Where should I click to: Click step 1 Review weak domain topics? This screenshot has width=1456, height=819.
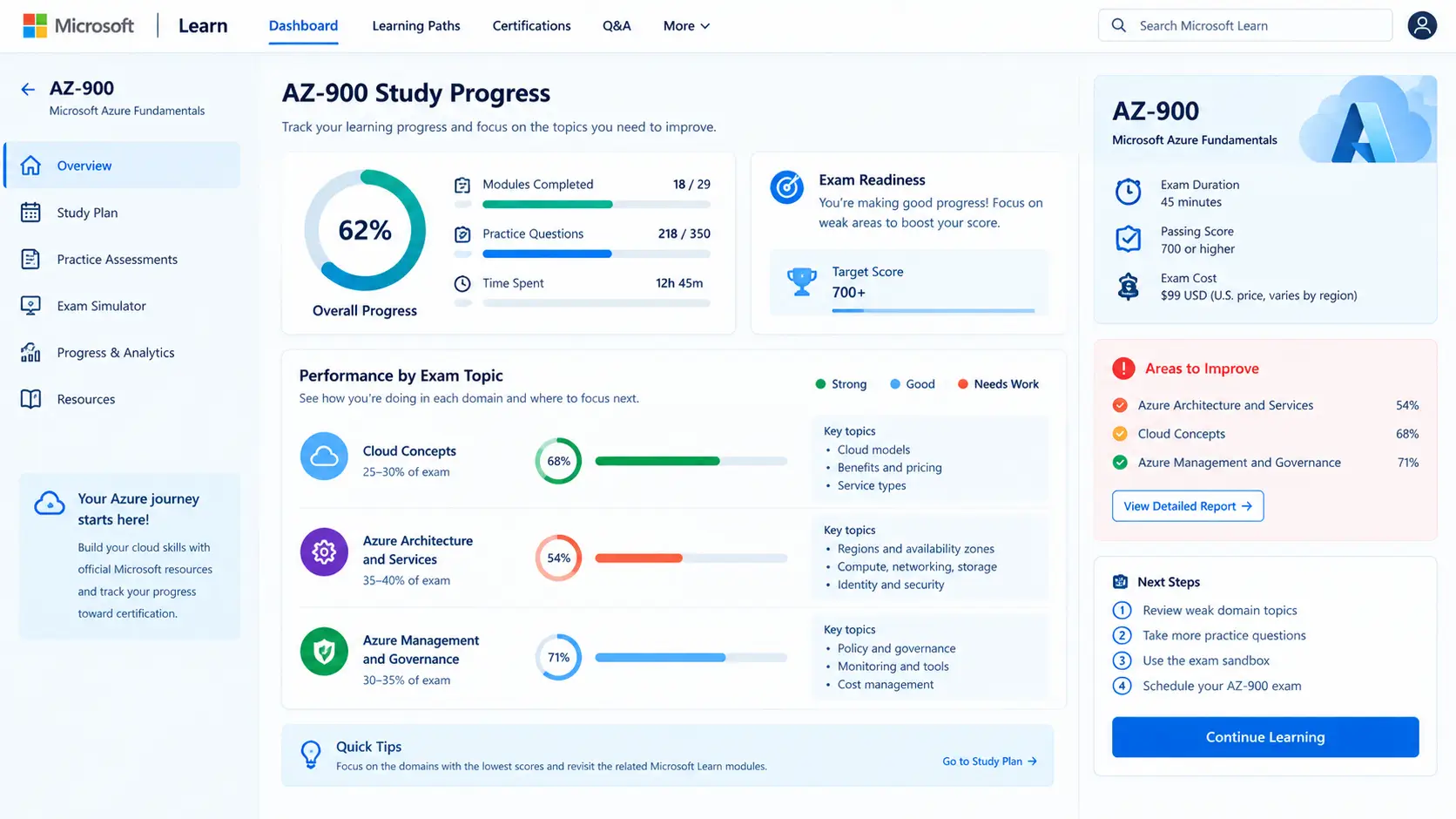(1205, 611)
